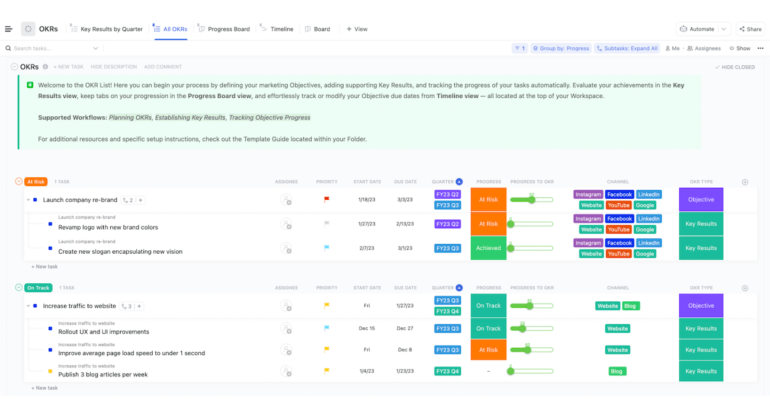Click the Automate button
This screenshot has height=399, width=770.
[697, 29]
